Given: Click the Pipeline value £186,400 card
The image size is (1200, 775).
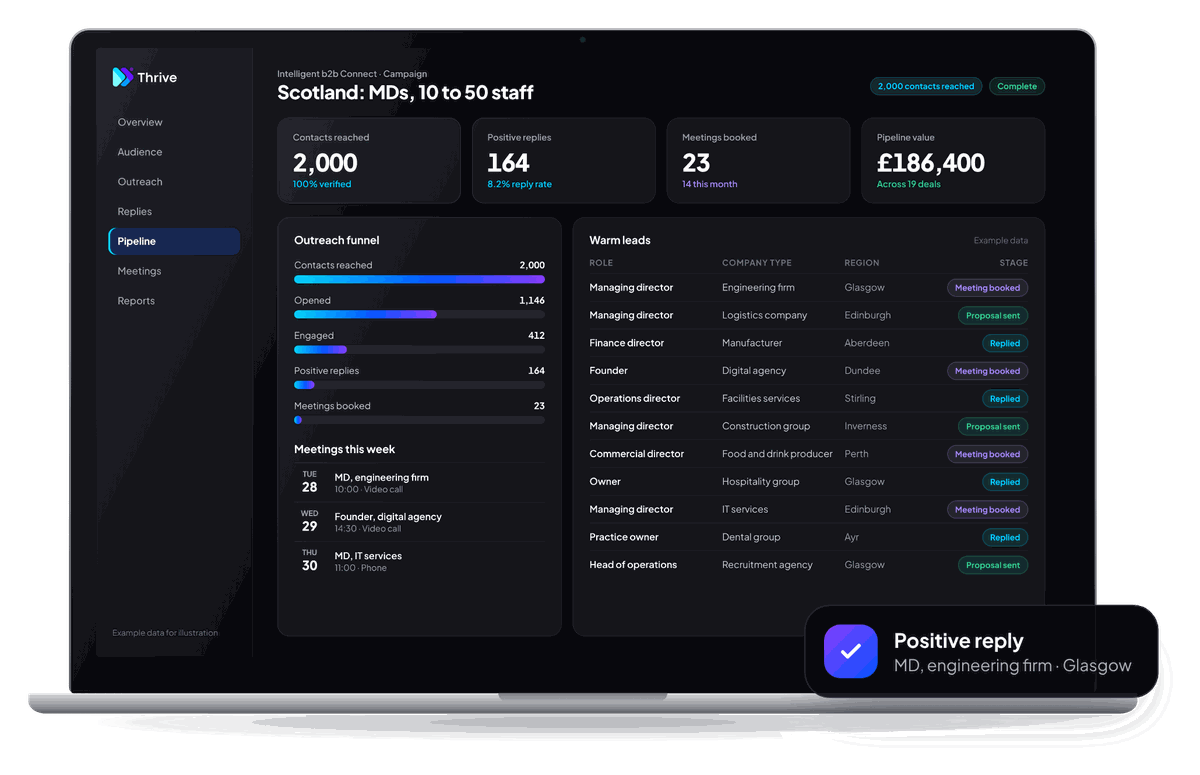Looking at the screenshot, I should [953, 161].
